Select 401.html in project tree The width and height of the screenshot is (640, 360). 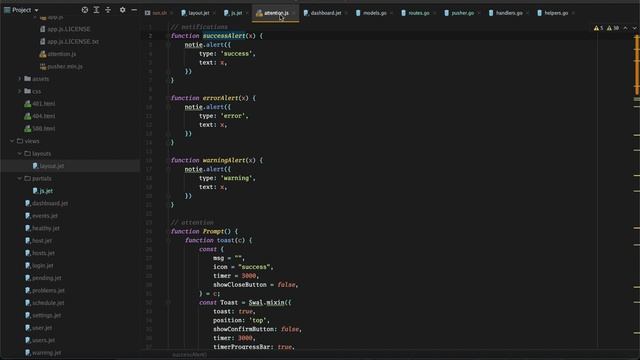[x=40, y=104]
